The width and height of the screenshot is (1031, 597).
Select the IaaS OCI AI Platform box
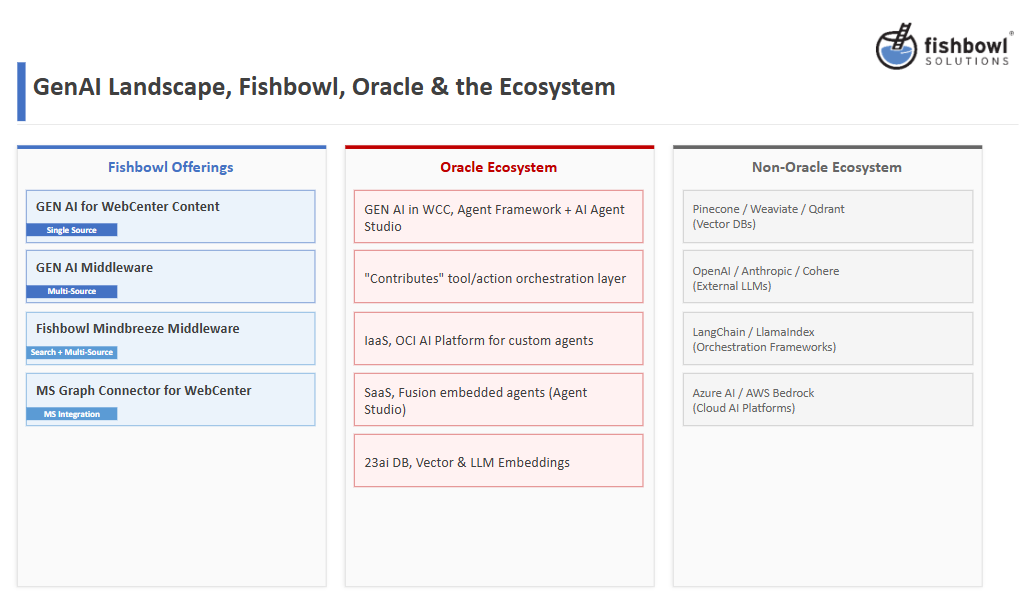(x=498, y=339)
